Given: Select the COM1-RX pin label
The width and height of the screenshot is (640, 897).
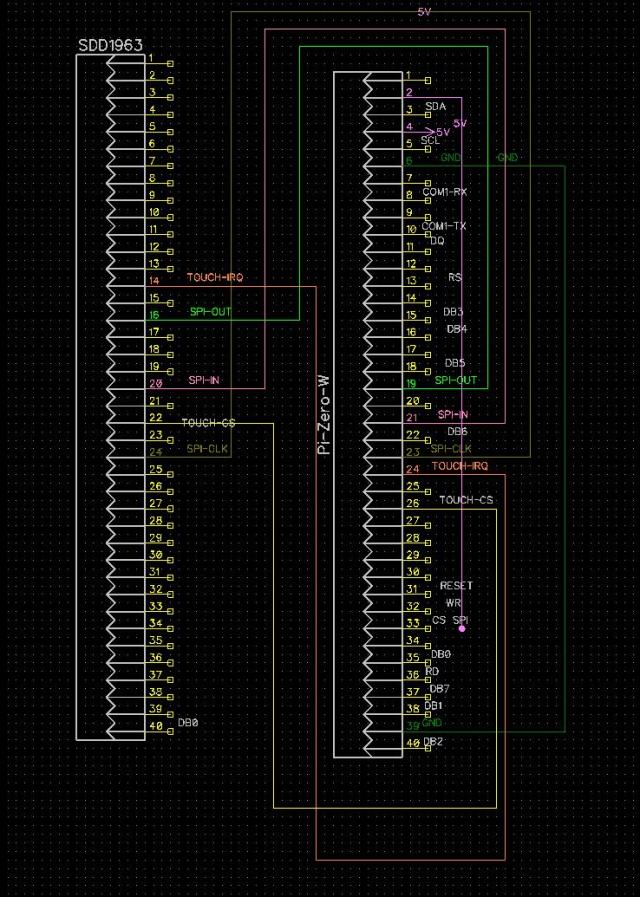Looking at the screenshot, I should tap(444, 191).
